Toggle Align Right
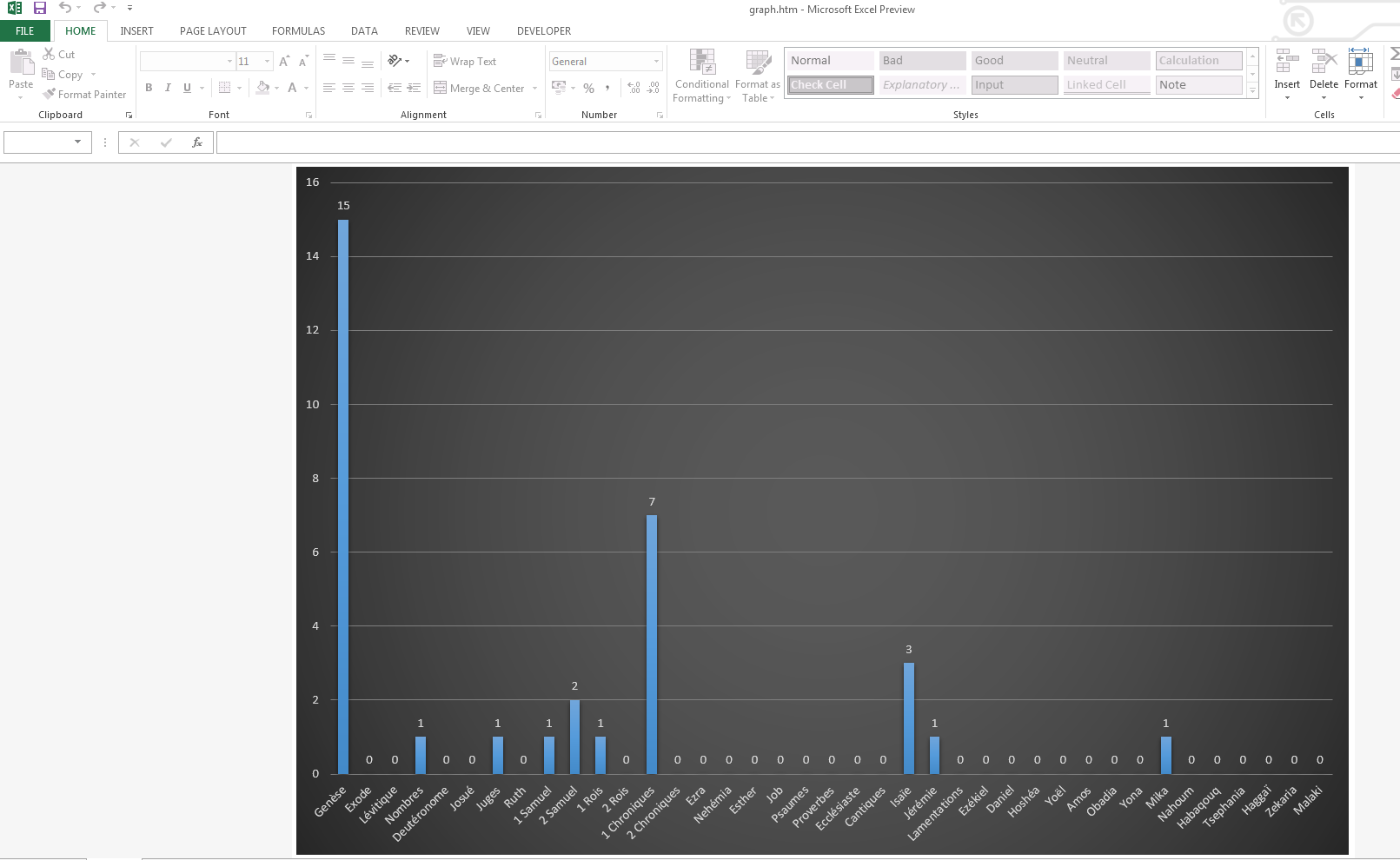 [368, 88]
